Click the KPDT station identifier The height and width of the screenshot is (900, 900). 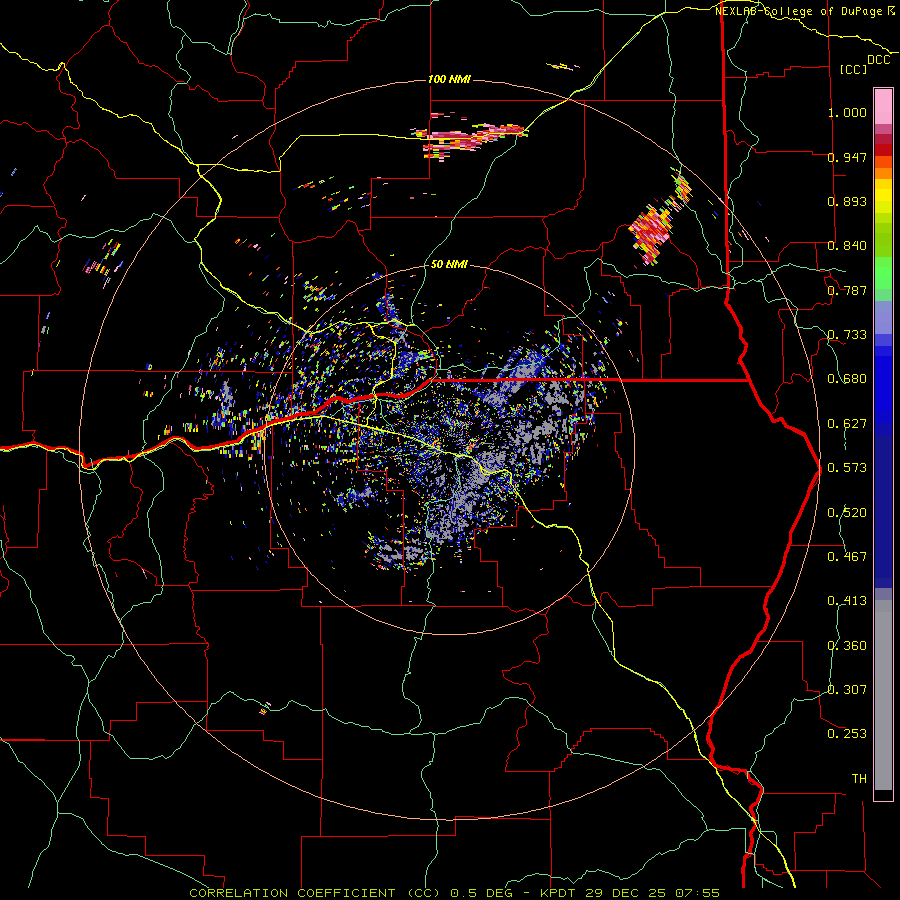(x=560, y=893)
